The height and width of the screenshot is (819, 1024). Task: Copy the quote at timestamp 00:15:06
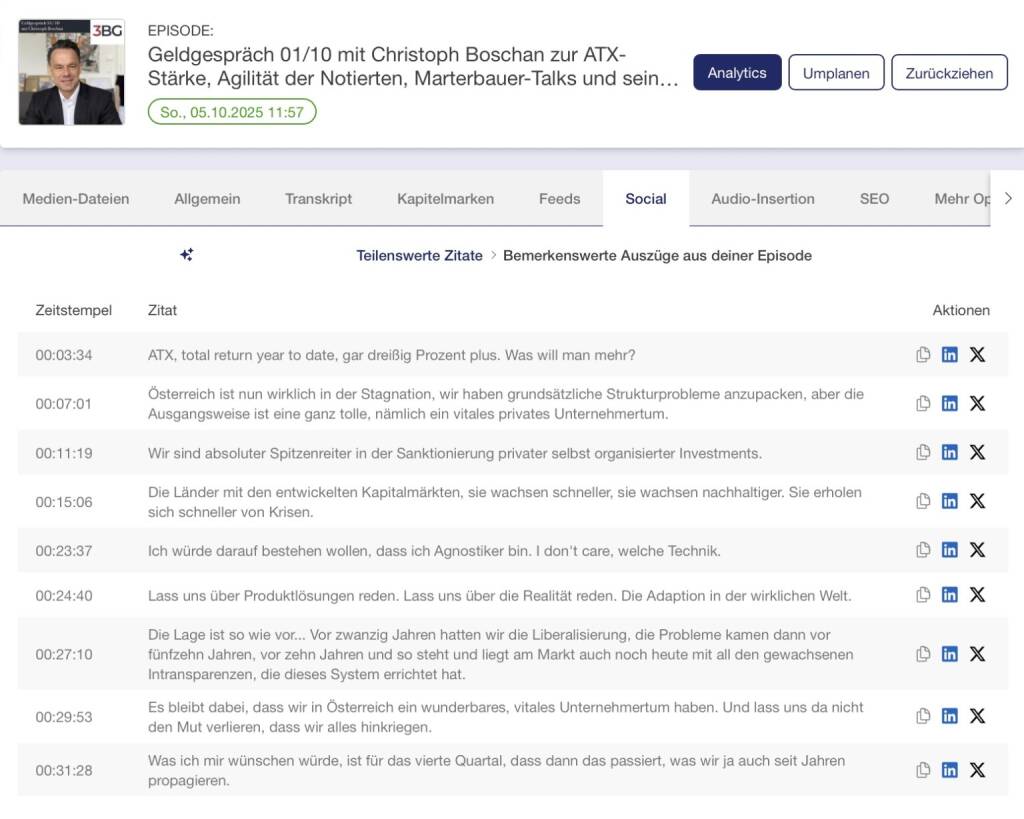pyautogui.click(x=923, y=501)
